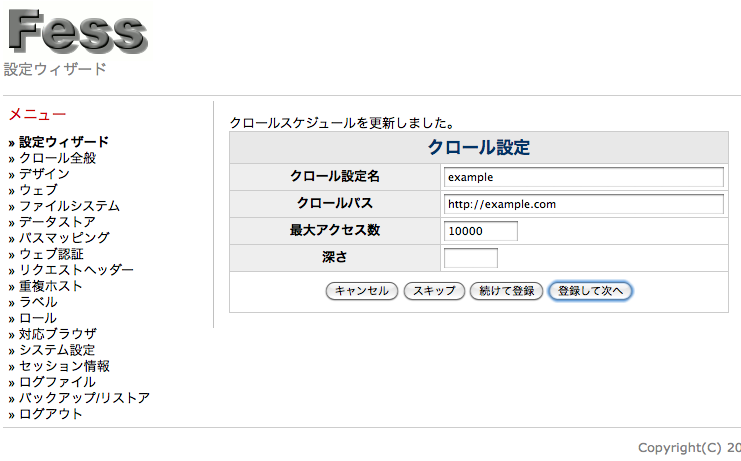Click the スキップ button
The width and height of the screenshot is (741, 461).
[x=434, y=291]
